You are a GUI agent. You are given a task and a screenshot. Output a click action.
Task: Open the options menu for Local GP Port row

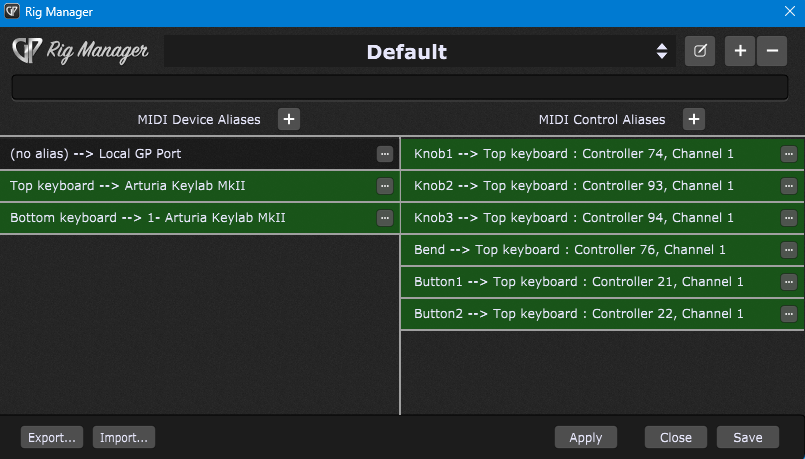[x=385, y=154]
